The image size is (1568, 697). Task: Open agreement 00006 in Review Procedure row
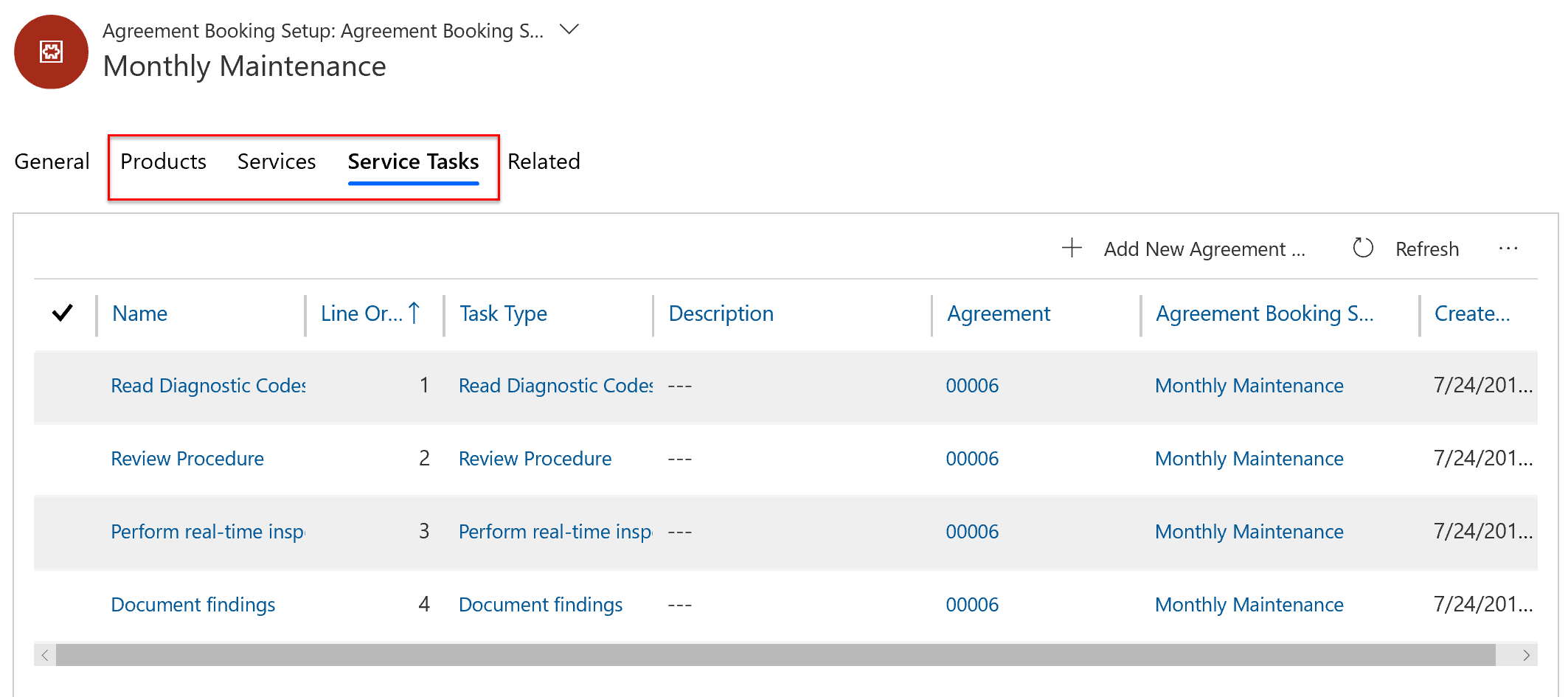coord(972,459)
